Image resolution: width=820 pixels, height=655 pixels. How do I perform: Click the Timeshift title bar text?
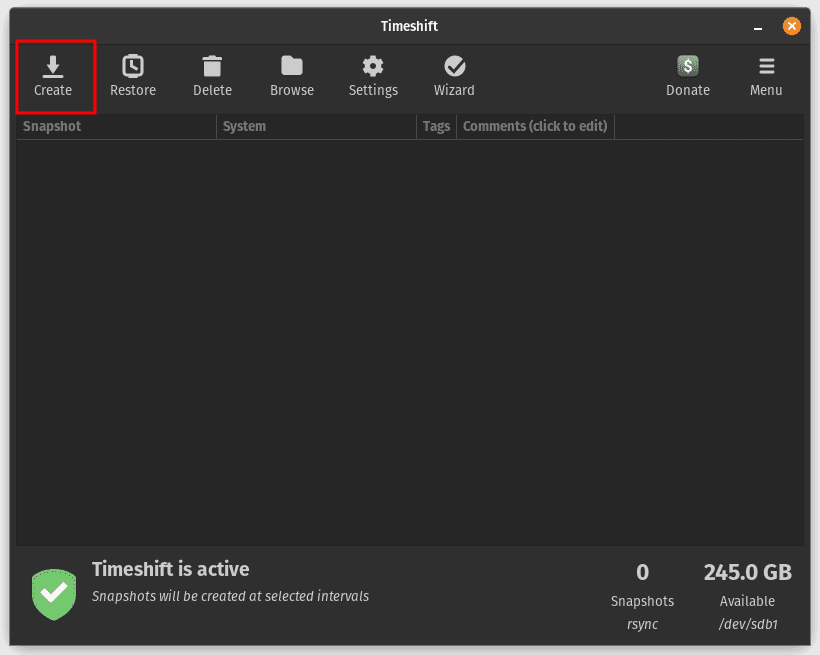click(x=409, y=26)
